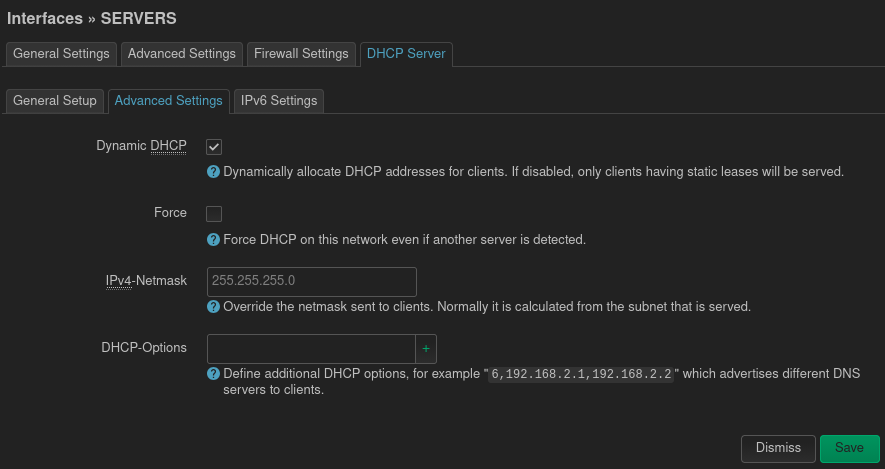The width and height of the screenshot is (885, 469).
Task: Switch to the Firewall Settings tab
Action: point(301,53)
